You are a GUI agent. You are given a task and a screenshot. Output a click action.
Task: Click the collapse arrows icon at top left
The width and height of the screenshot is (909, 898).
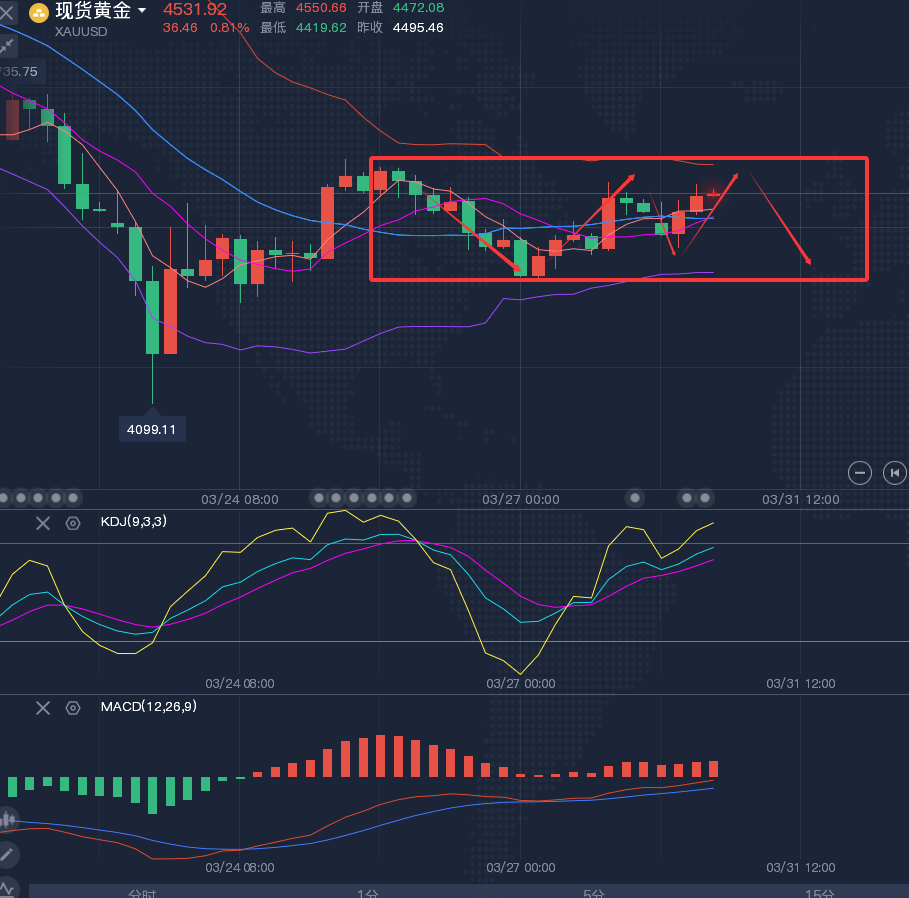(x=7, y=46)
